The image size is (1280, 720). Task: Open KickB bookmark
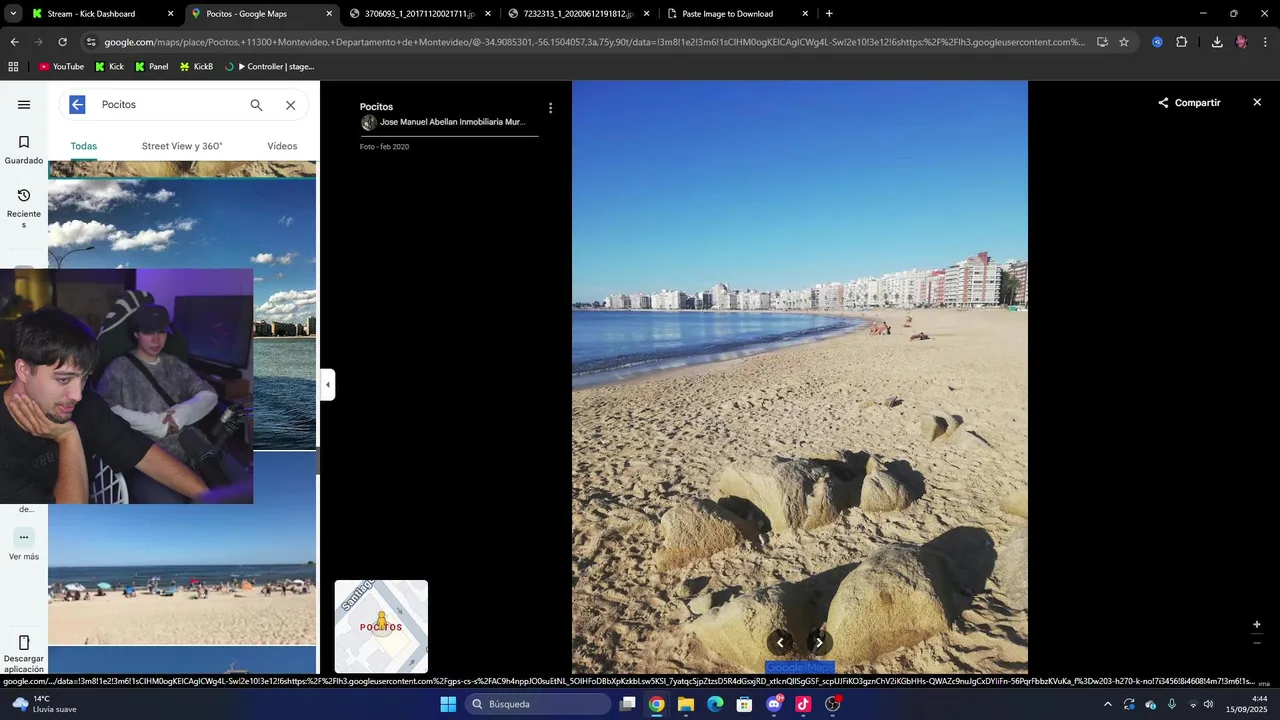click(196, 67)
